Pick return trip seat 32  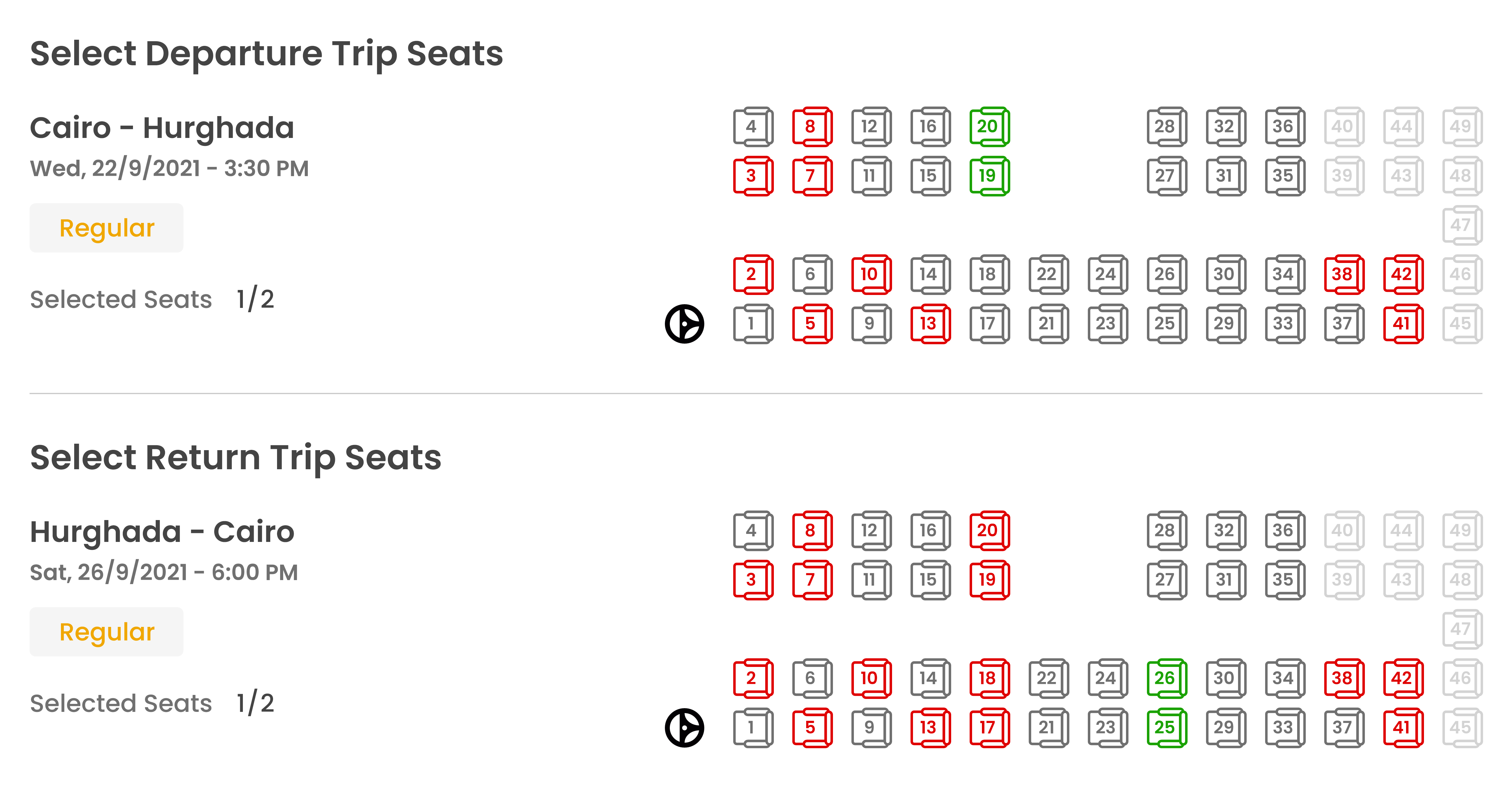(x=1225, y=530)
